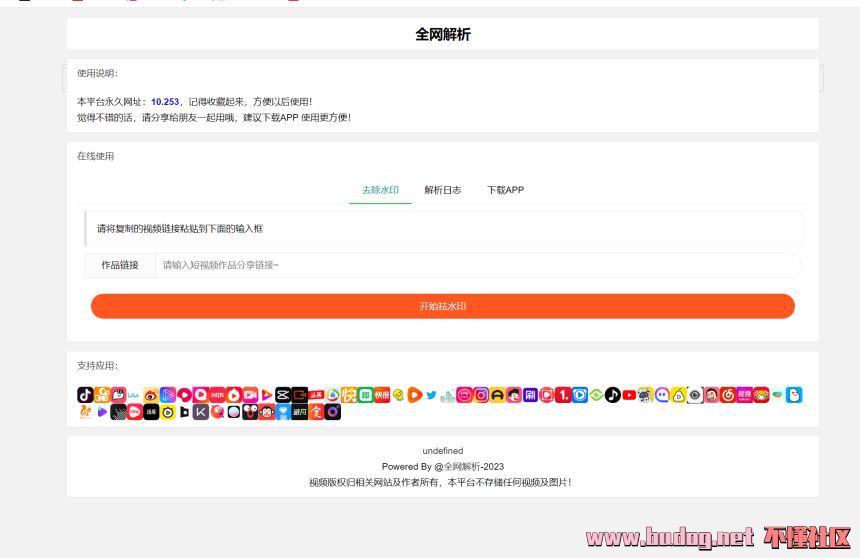The height and width of the screenshot is (558, 860).
Task: Click the green 快 app icon
Action: point(349,395)
